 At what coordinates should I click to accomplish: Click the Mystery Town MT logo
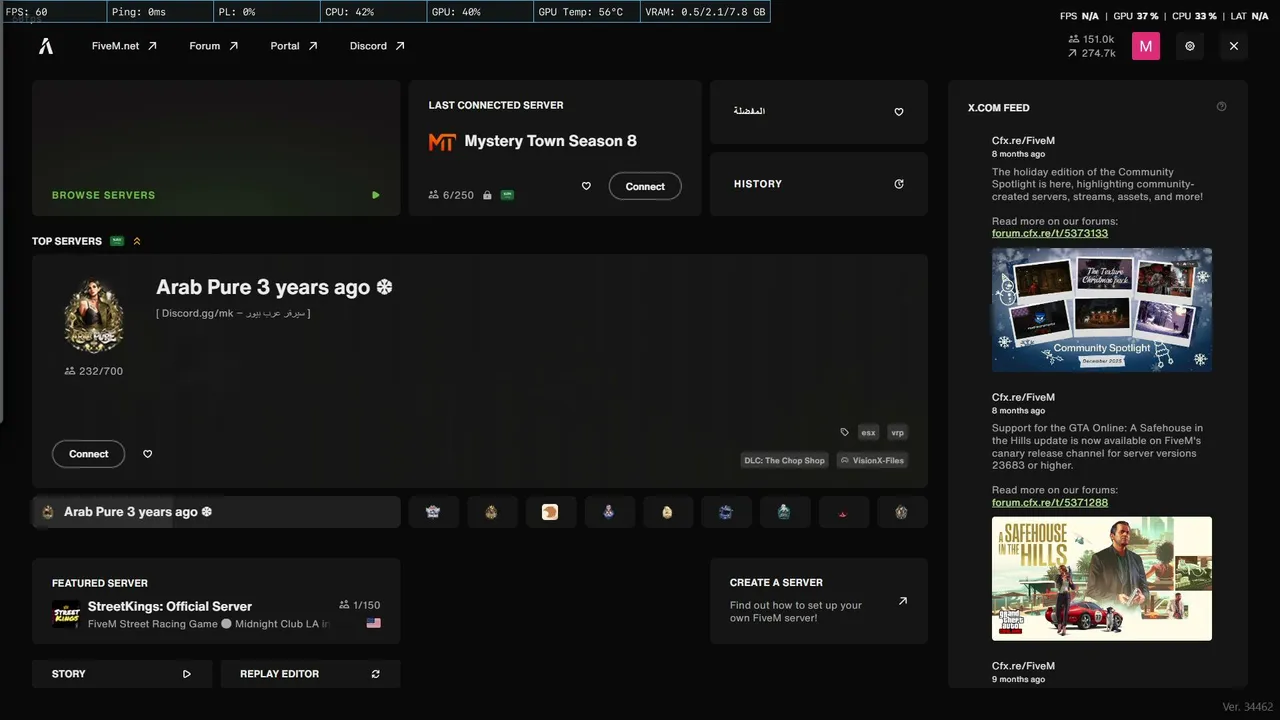point(442,142)
